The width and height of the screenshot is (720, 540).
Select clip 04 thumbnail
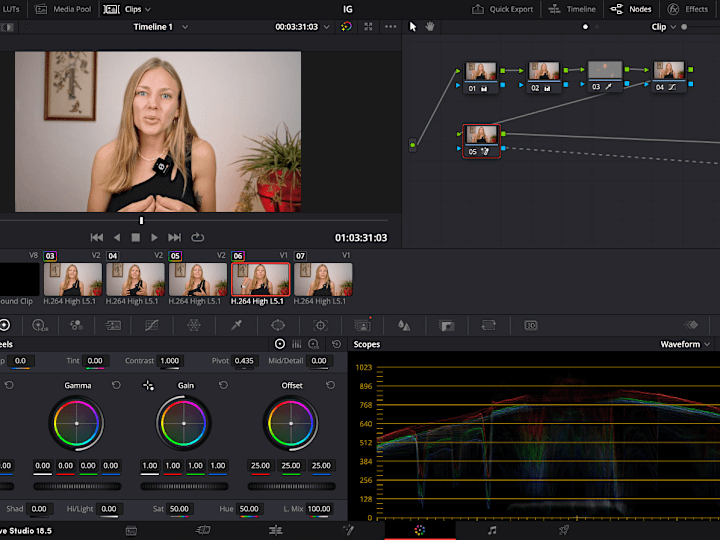[135, 279]
